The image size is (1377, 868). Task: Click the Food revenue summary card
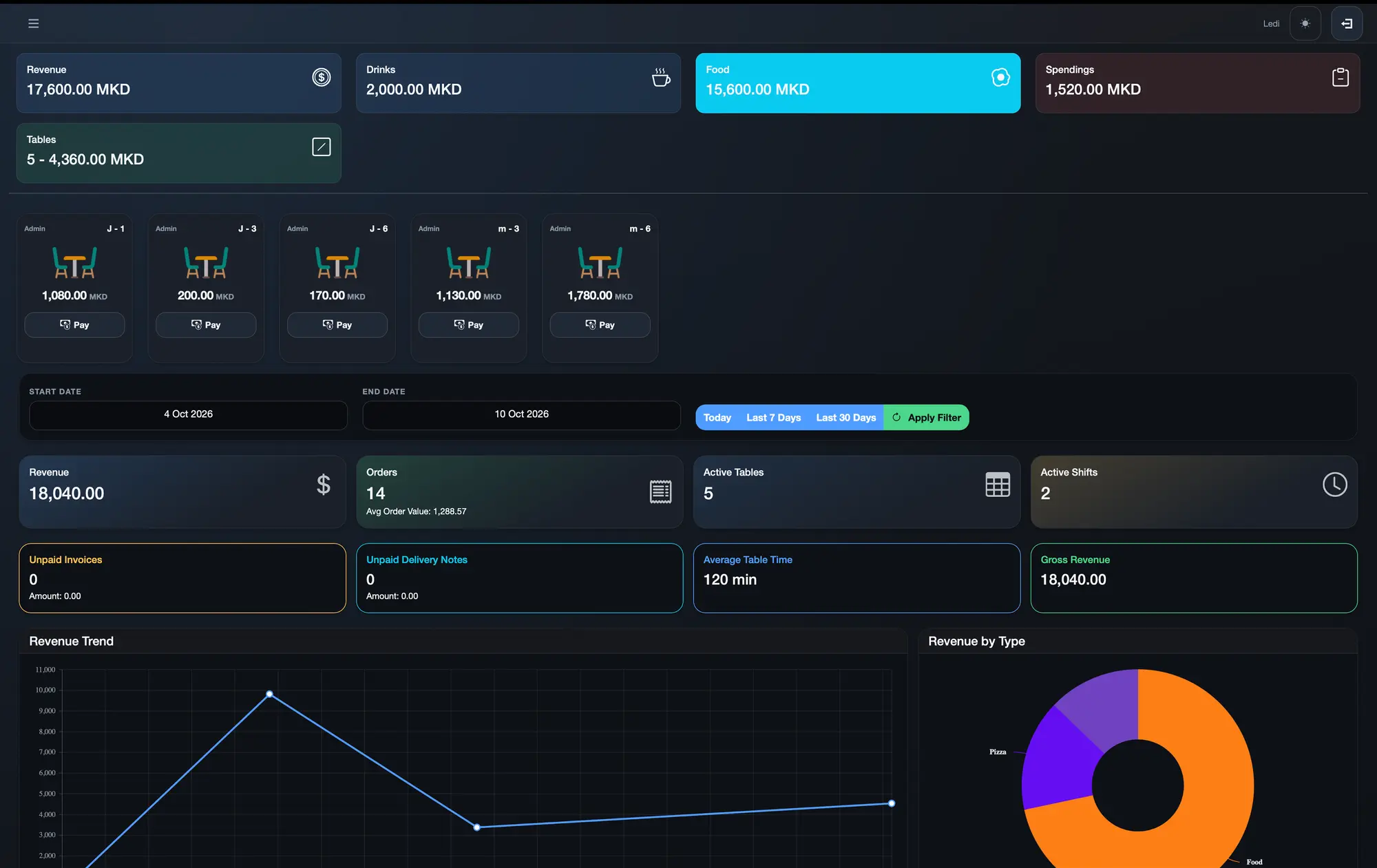858,83
